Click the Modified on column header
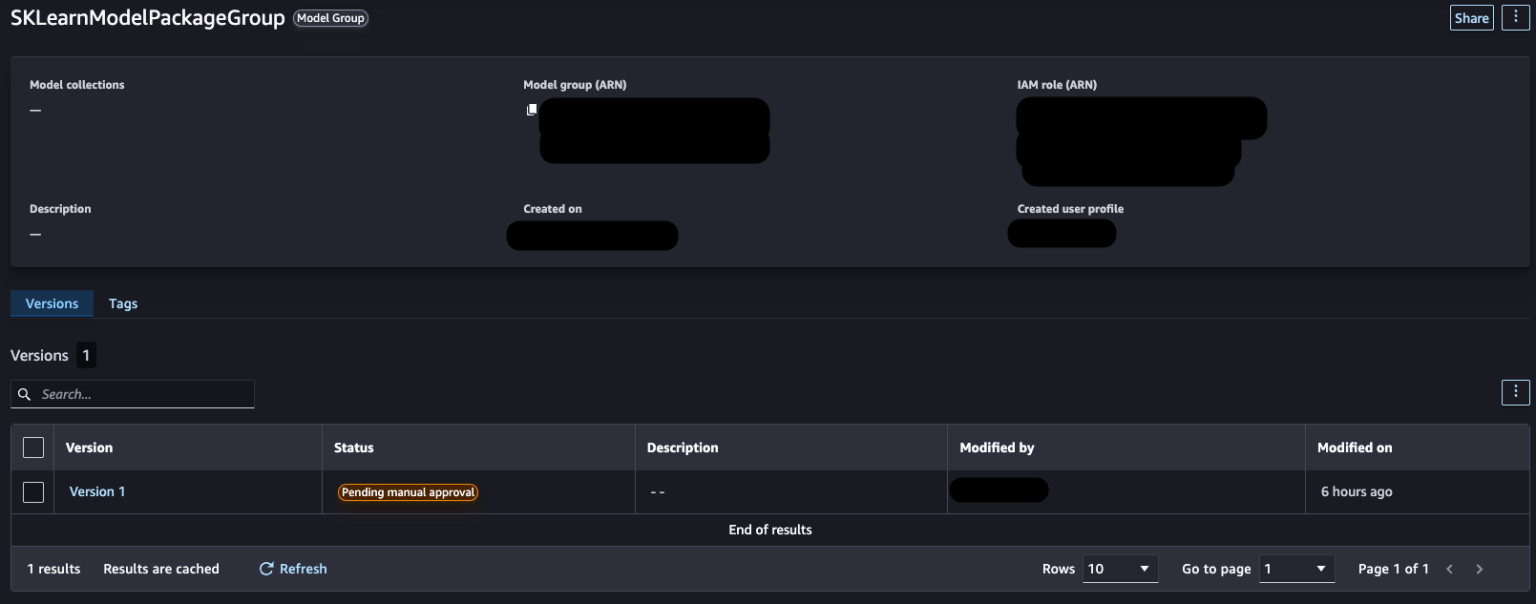The image size is (1536, 604). 1354,448
